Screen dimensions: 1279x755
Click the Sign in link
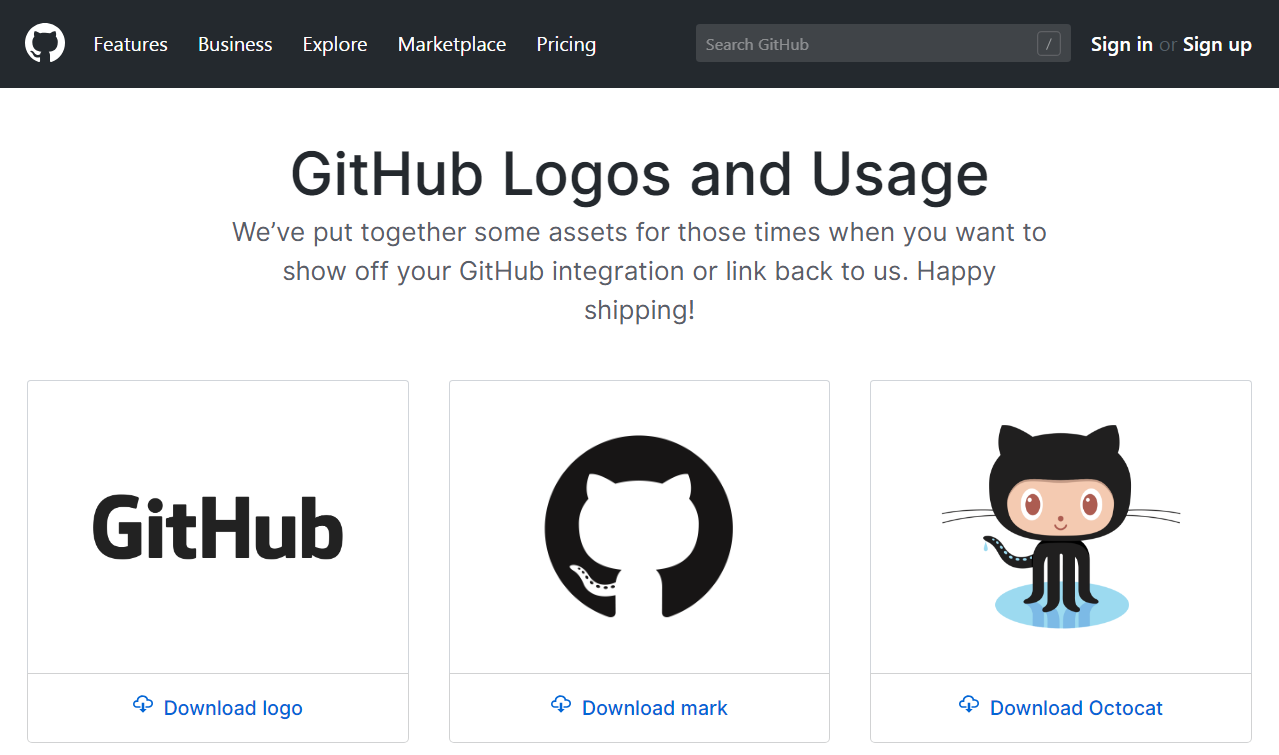click(1122, 44)
